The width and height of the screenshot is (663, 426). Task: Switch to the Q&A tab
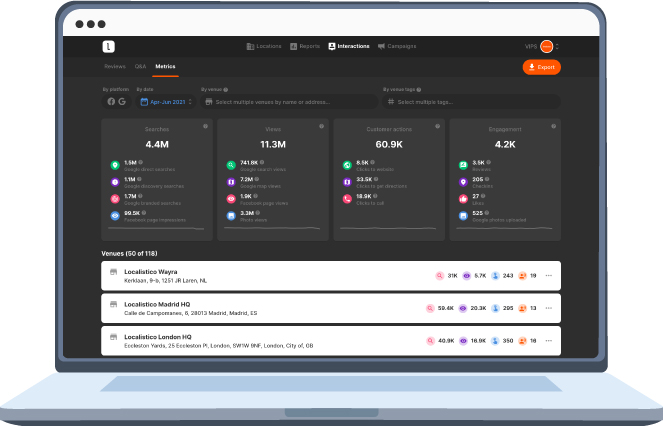click(141, 67)
